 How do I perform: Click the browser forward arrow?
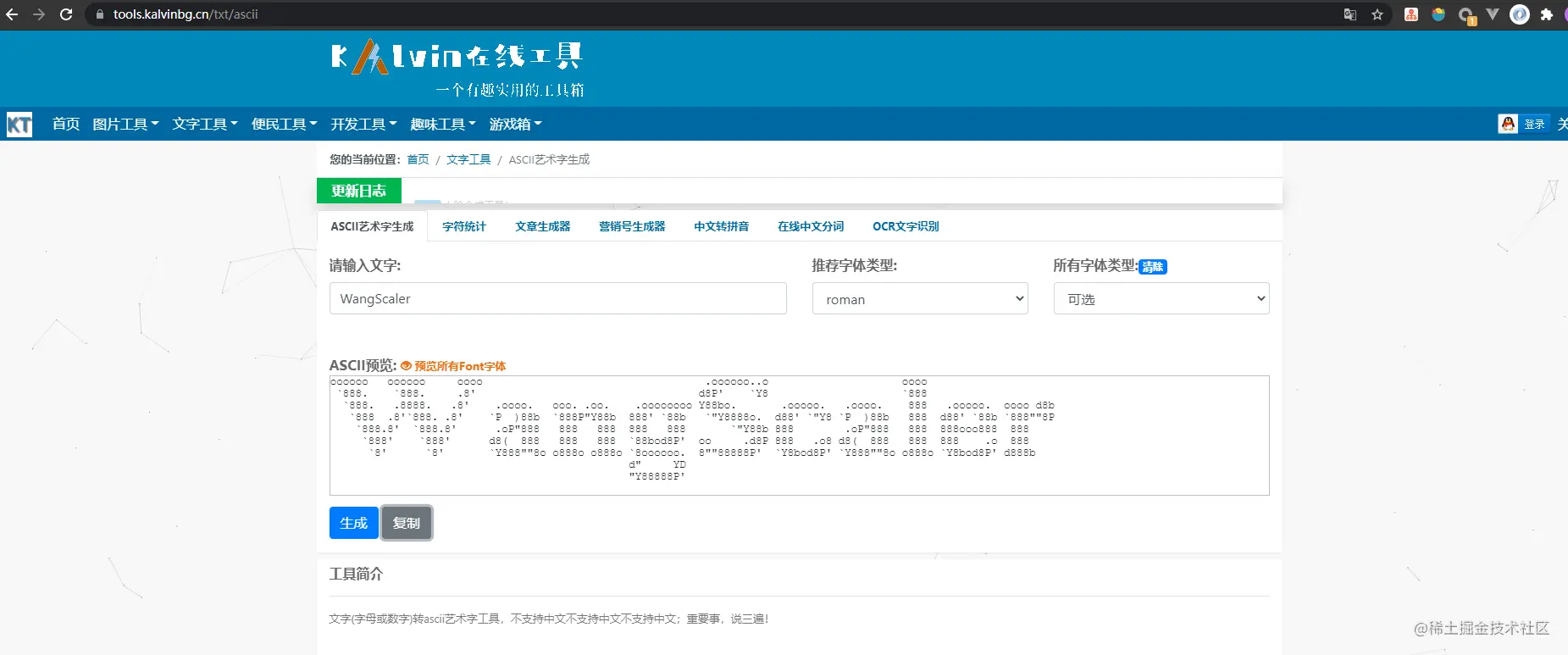coord(39,14)
